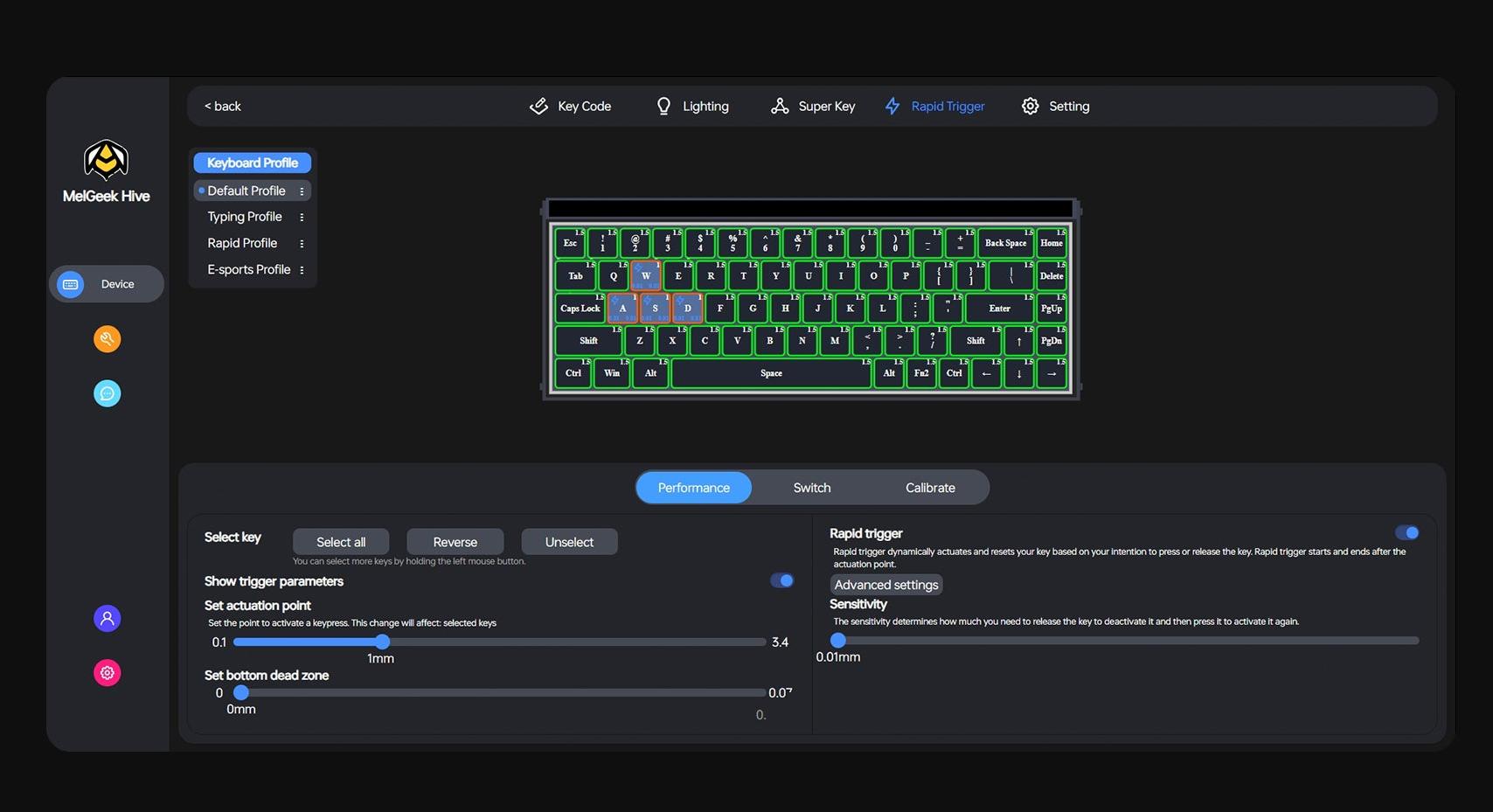This screenshot has width=1493, height=812.
Task: Expand E-sports Profile options menu
Action: pos(302,270)
